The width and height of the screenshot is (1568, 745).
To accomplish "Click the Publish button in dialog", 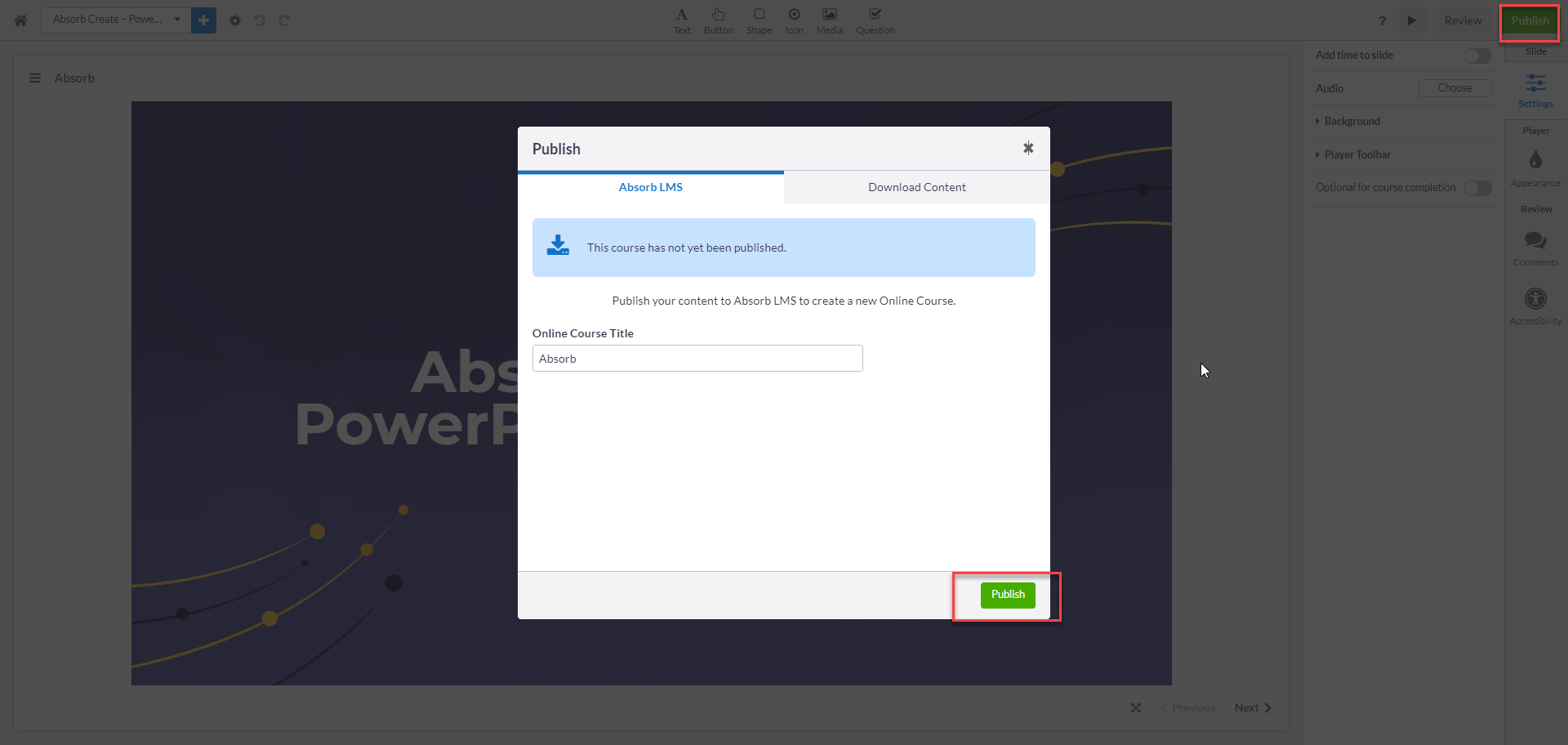I will coord(1008,595).
